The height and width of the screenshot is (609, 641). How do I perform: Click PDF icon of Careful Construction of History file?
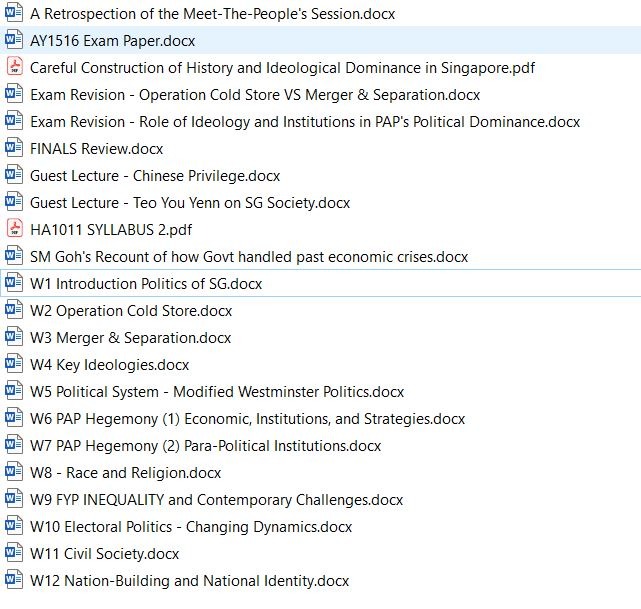click(x=14, y=68)
